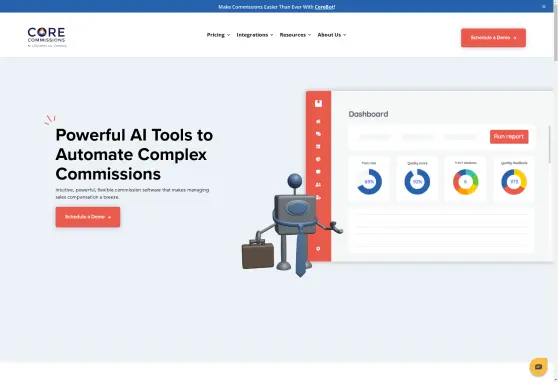This screenshot has width=558, height=382.
Task: Click the logo icon atop the red dashboard sidebar
Action: coord(319,104)
